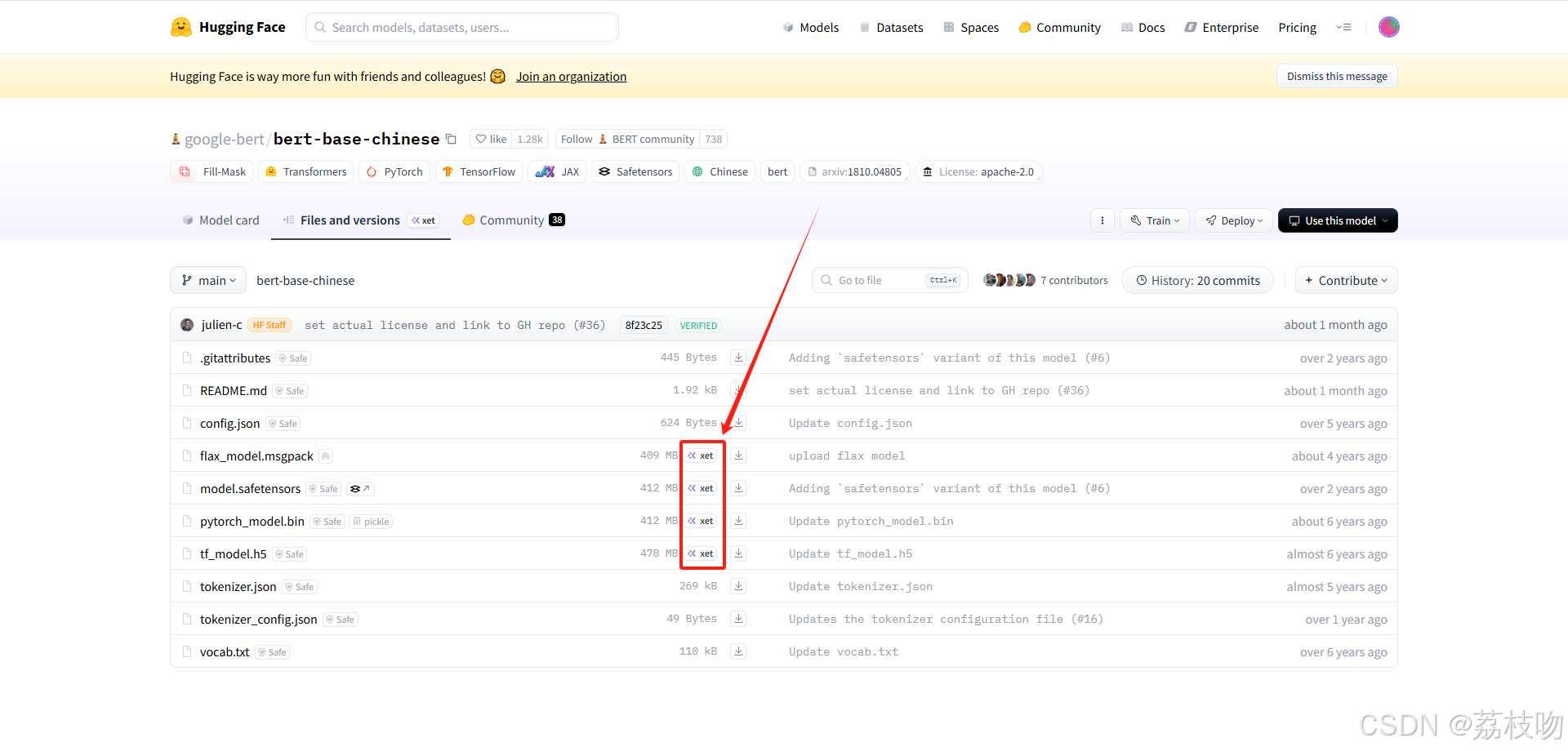Select the Files and versions tab
The image size is (1568, 751).
360,220
